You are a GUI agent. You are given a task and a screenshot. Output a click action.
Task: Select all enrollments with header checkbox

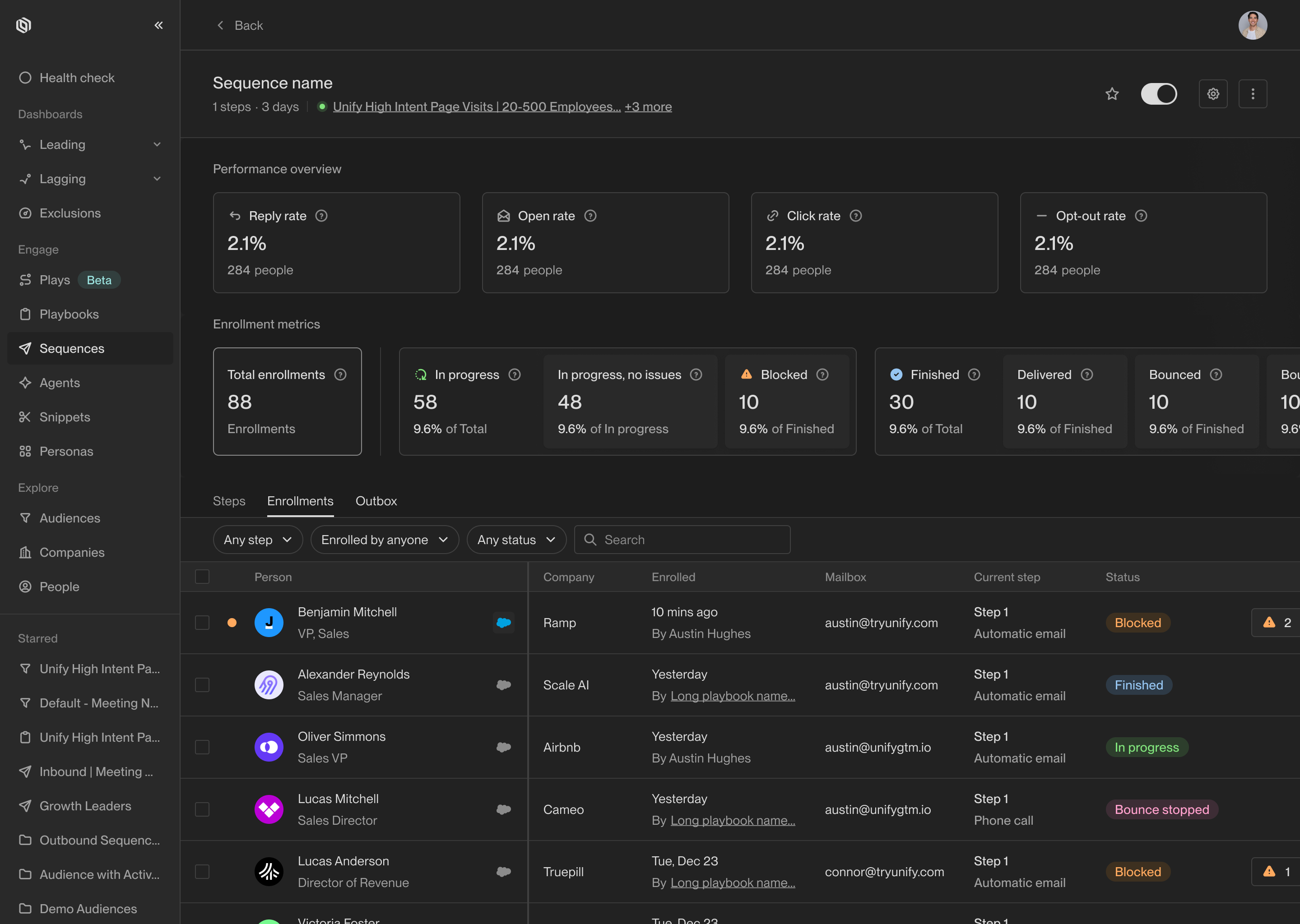pyautogui.click(x=202, y=576)
